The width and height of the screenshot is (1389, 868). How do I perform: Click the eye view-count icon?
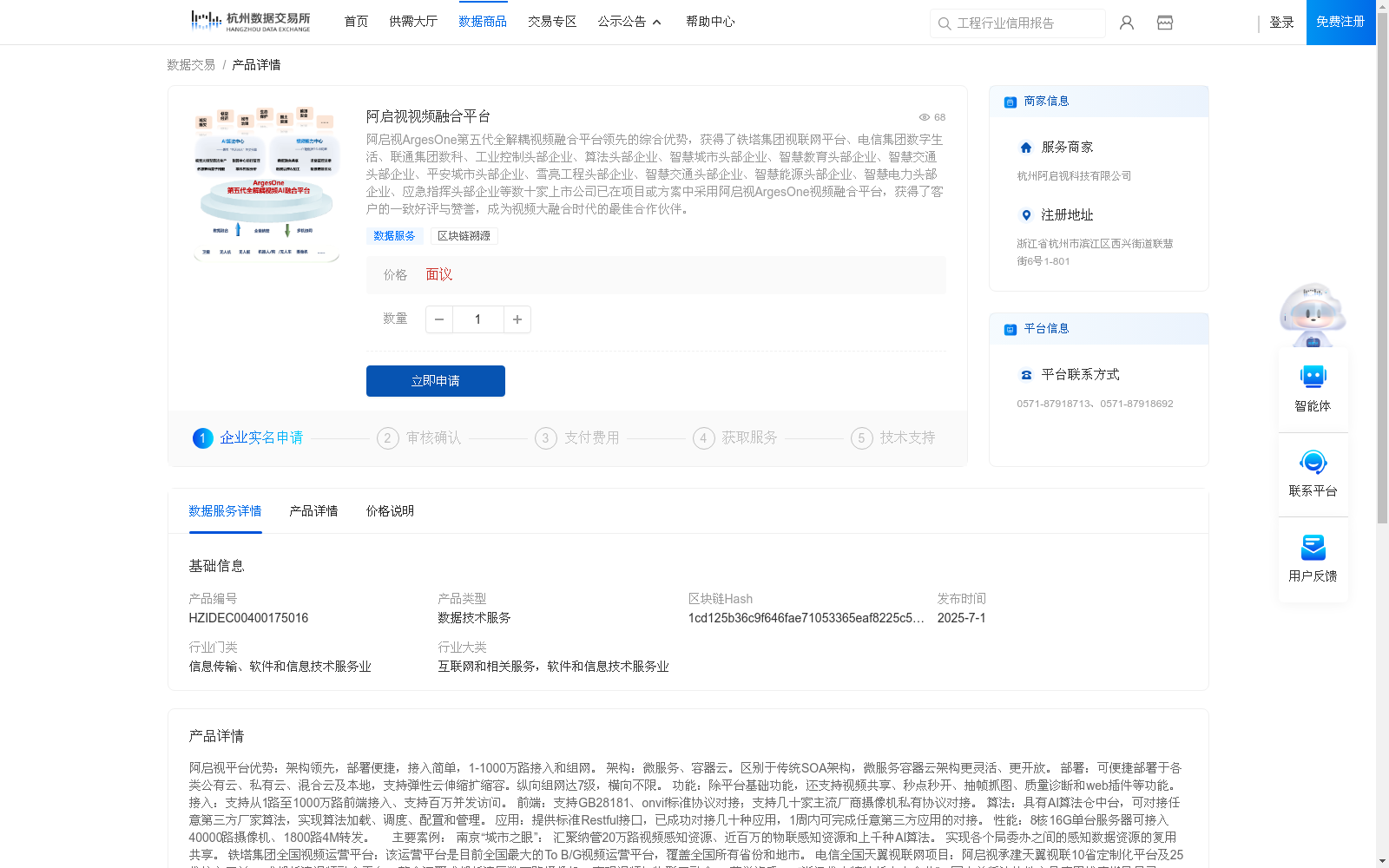pyautogui.click(x=925, y=117)
